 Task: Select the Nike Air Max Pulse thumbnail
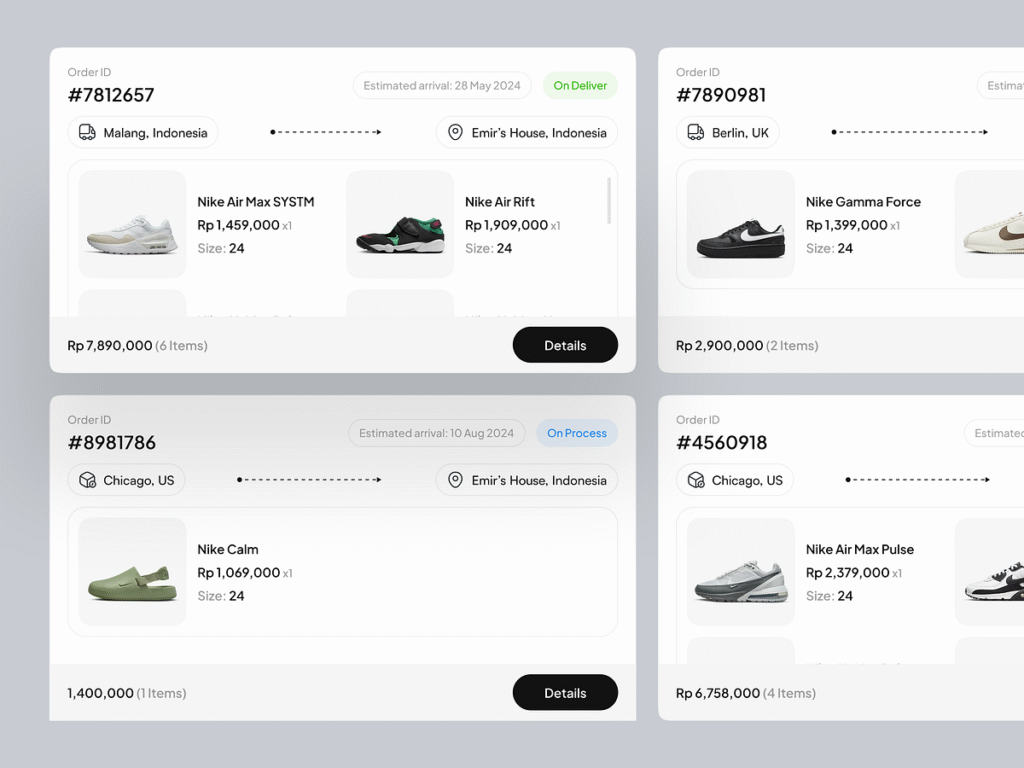(741, 572)
